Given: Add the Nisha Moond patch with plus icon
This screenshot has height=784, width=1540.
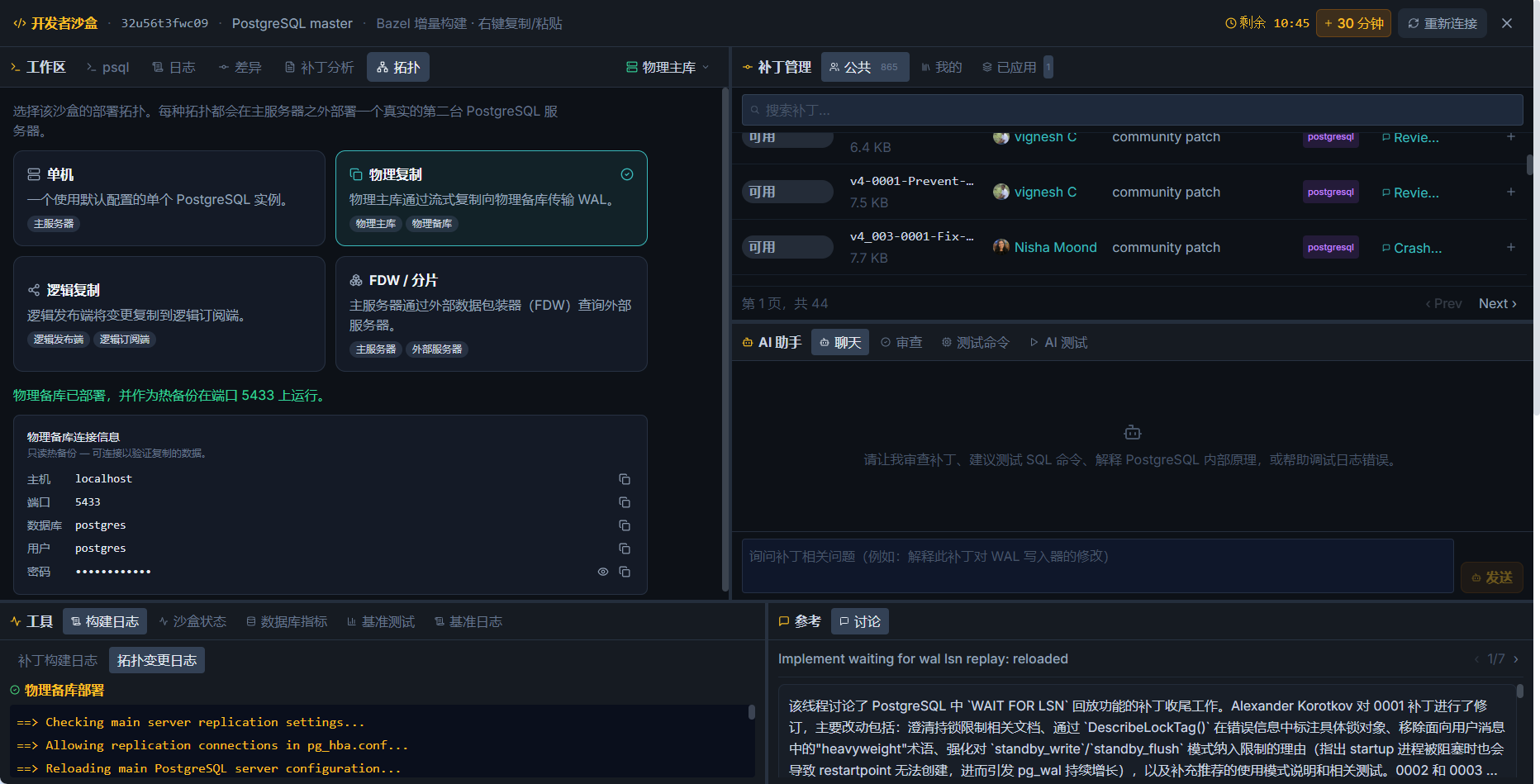Looking at the screenshot, I should [x=1510, y=247].
